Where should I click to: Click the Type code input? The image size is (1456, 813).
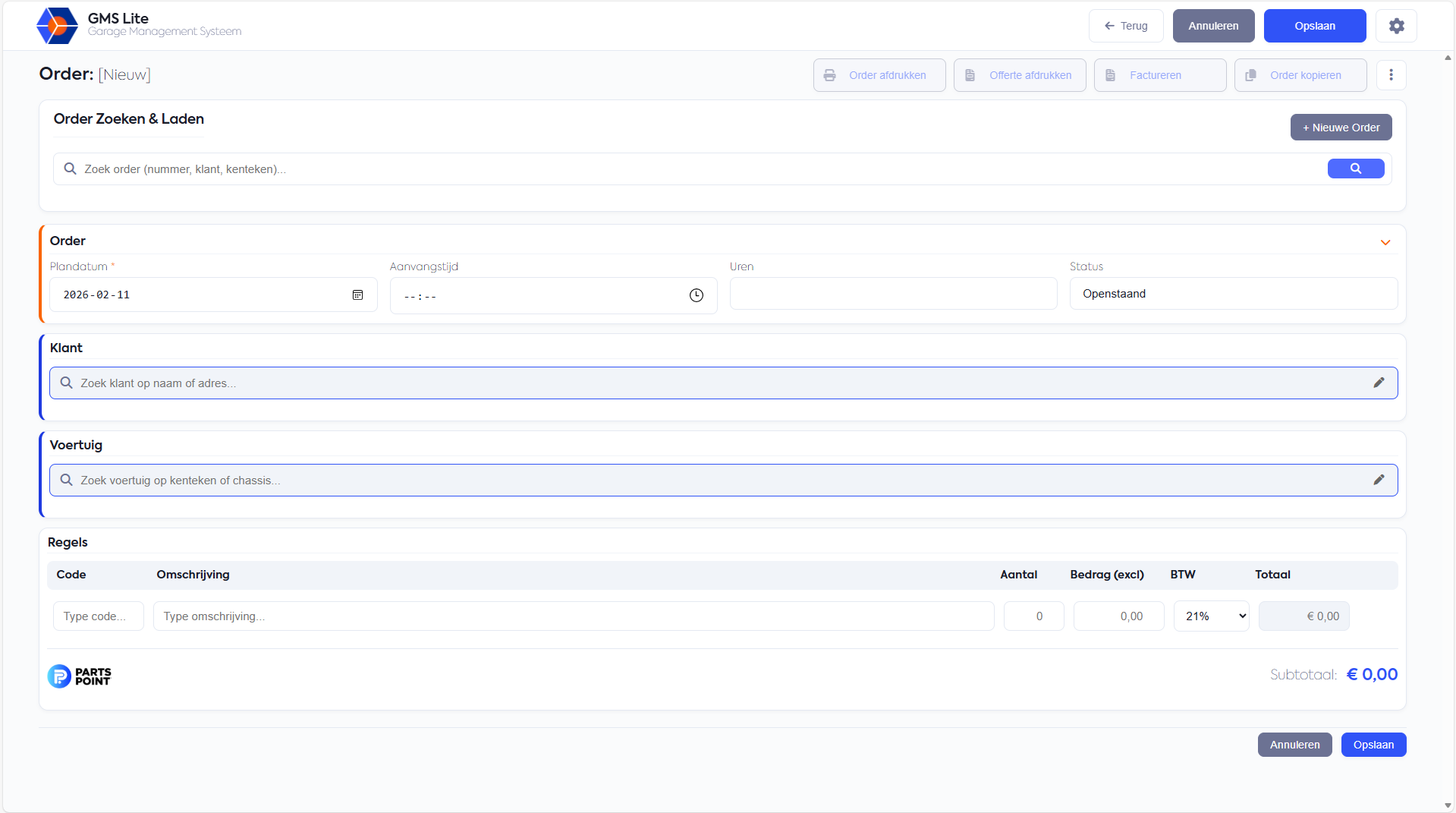tap(98, 616)
